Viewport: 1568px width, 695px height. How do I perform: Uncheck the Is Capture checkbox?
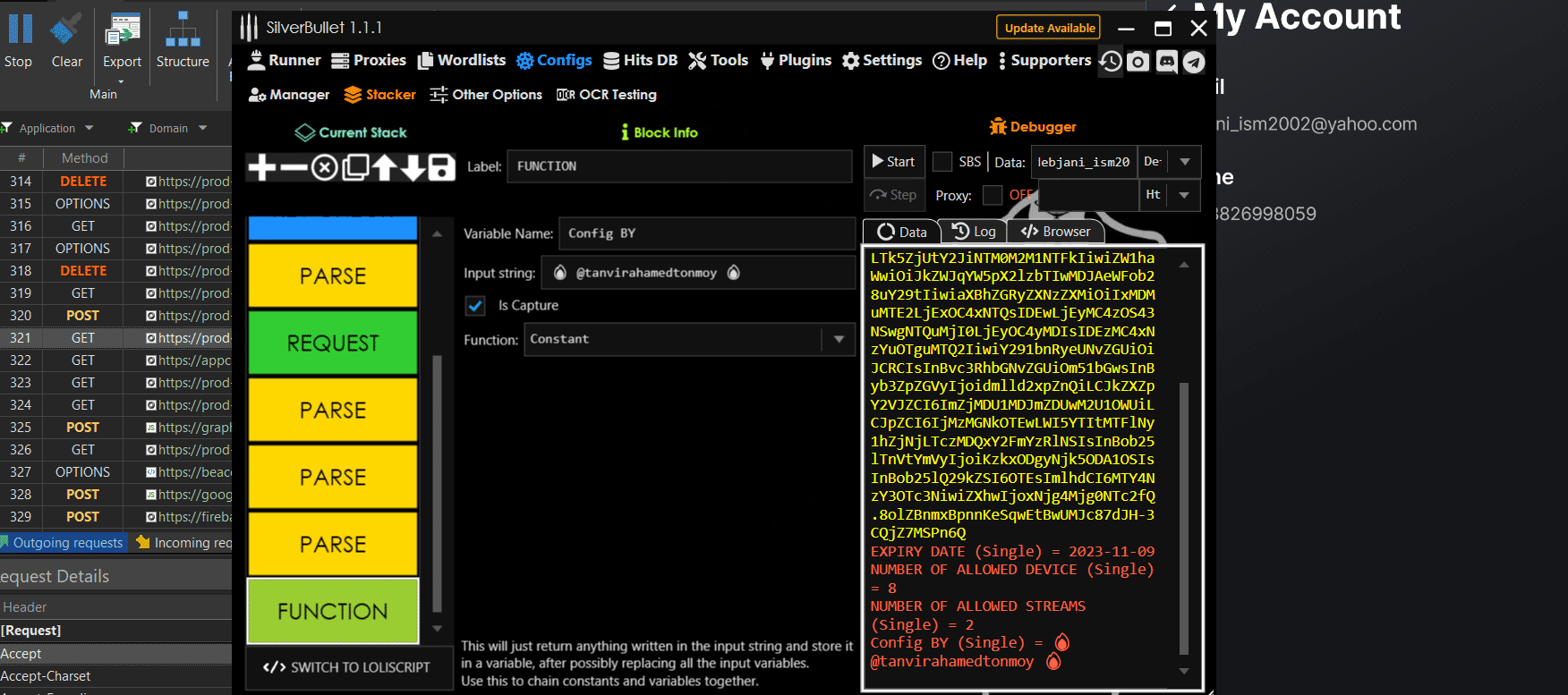coord(475,306)
